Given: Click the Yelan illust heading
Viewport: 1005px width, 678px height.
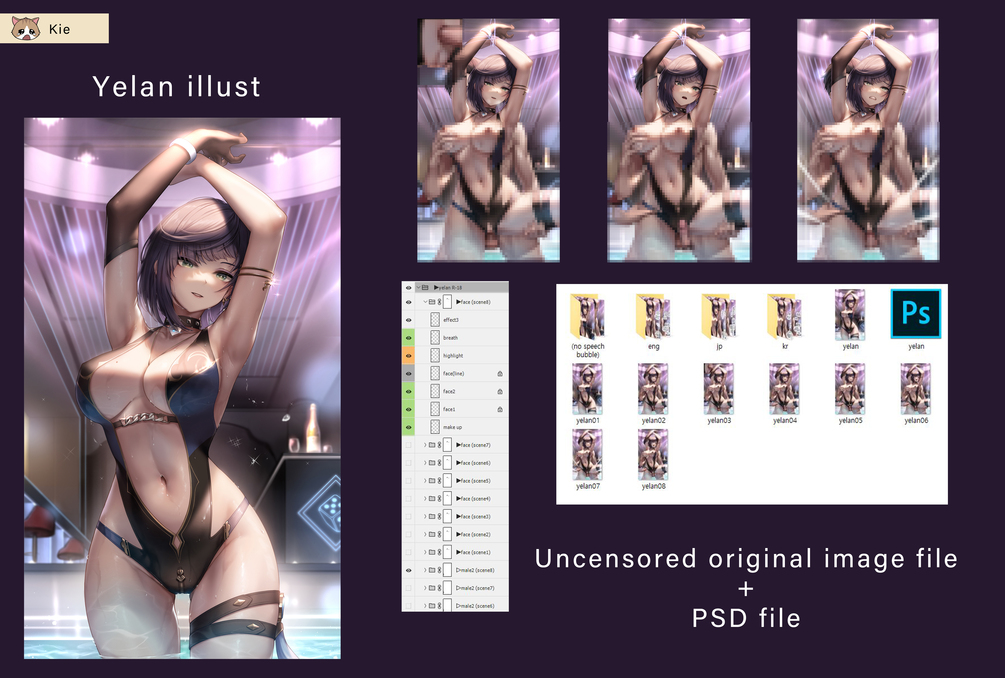Looking at the screenshot, I should [x=176, y=87].
